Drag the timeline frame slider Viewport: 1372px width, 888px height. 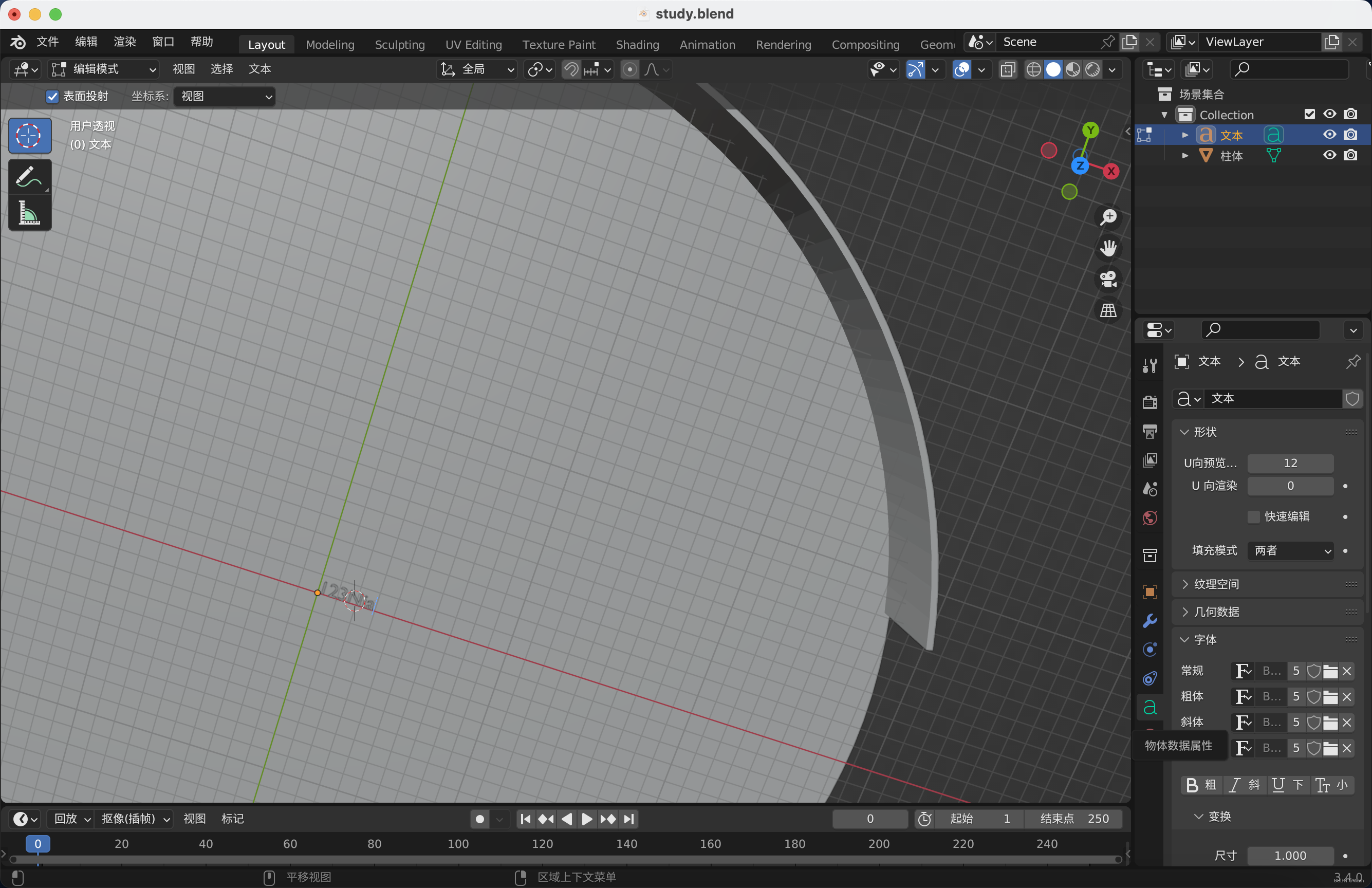pos(37,844)
